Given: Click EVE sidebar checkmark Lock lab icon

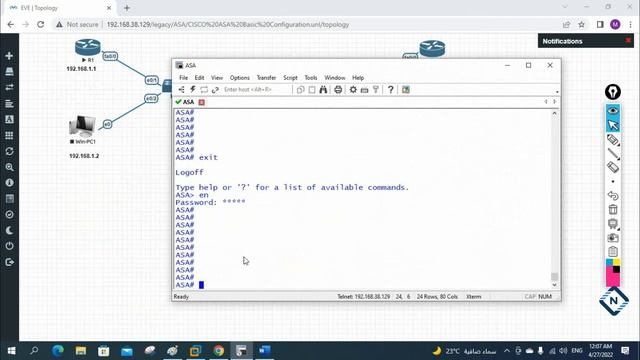Looking at the screenshot, I should [9, 215].
